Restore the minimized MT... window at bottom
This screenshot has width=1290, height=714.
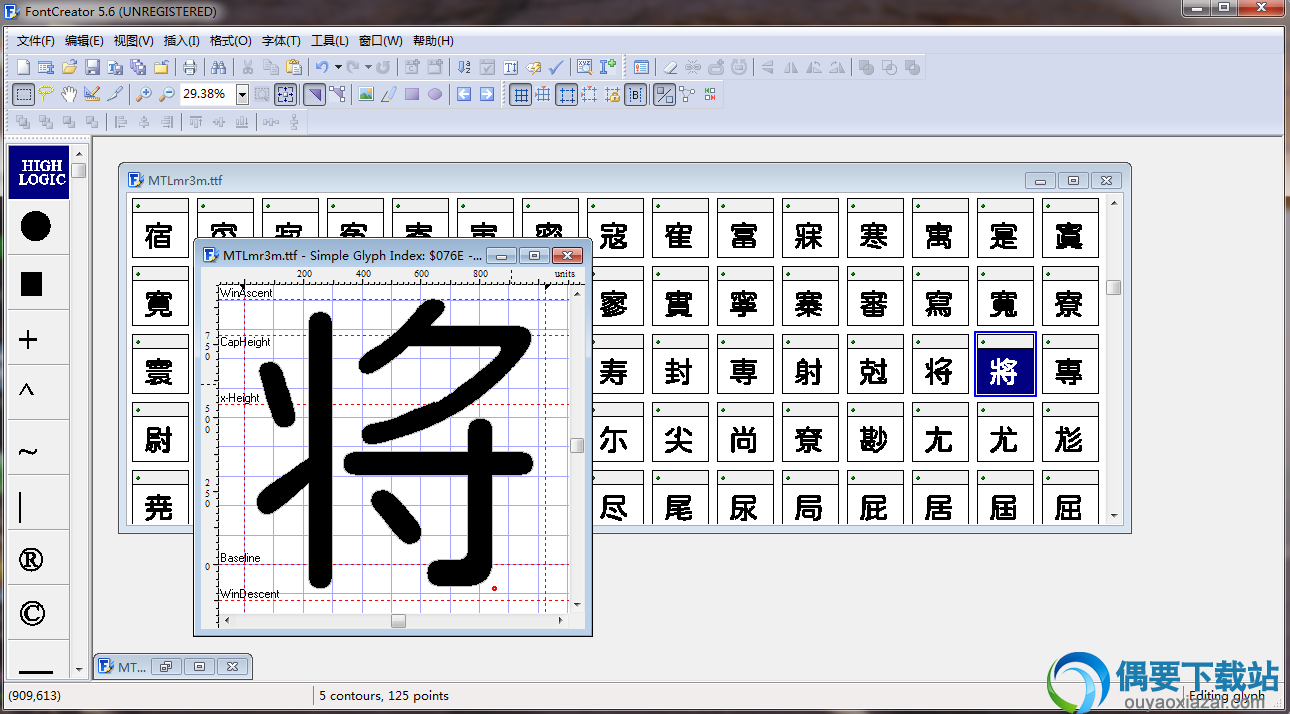click(167, 666)
